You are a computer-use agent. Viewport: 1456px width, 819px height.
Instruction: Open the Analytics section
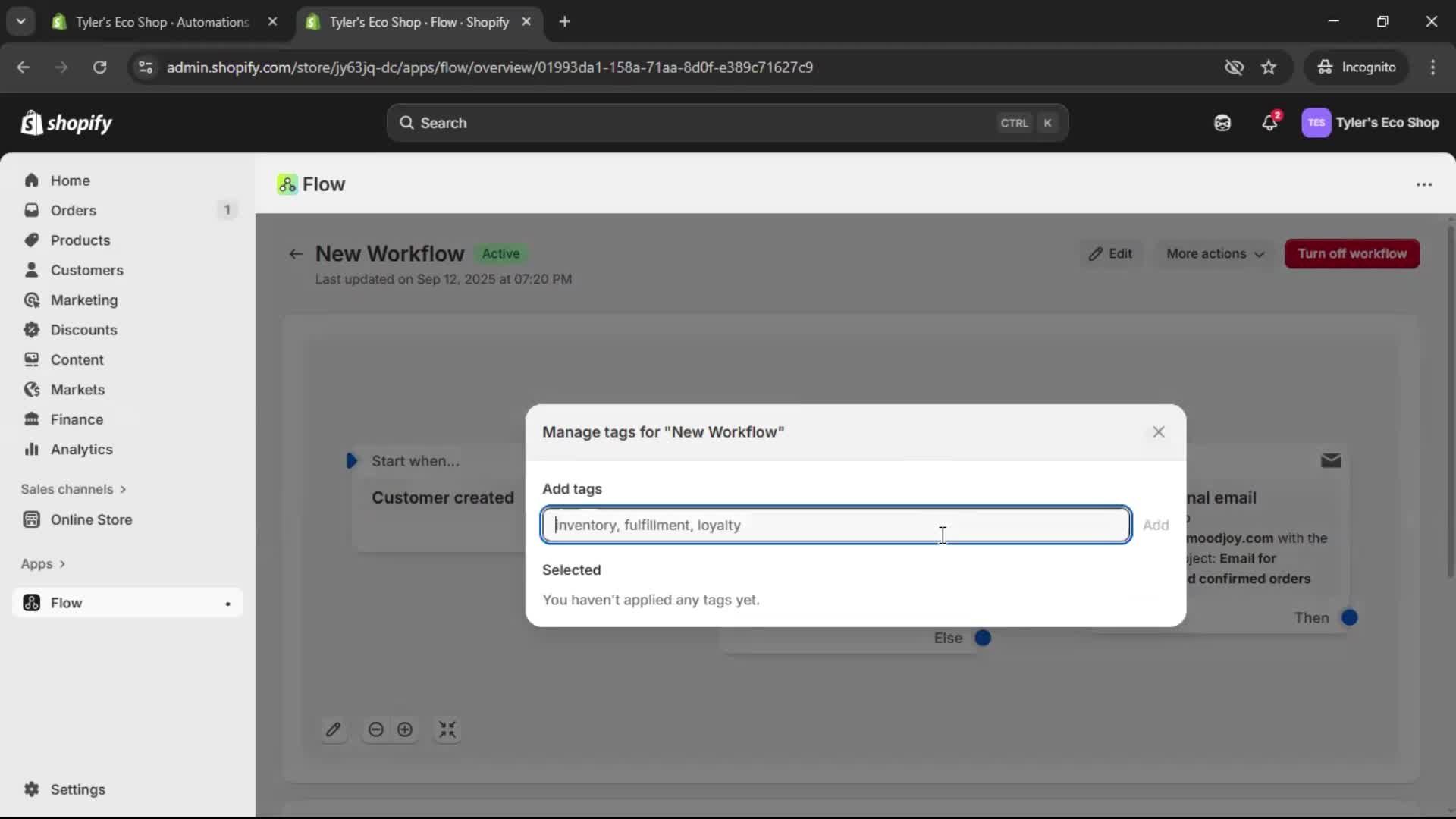82,449
